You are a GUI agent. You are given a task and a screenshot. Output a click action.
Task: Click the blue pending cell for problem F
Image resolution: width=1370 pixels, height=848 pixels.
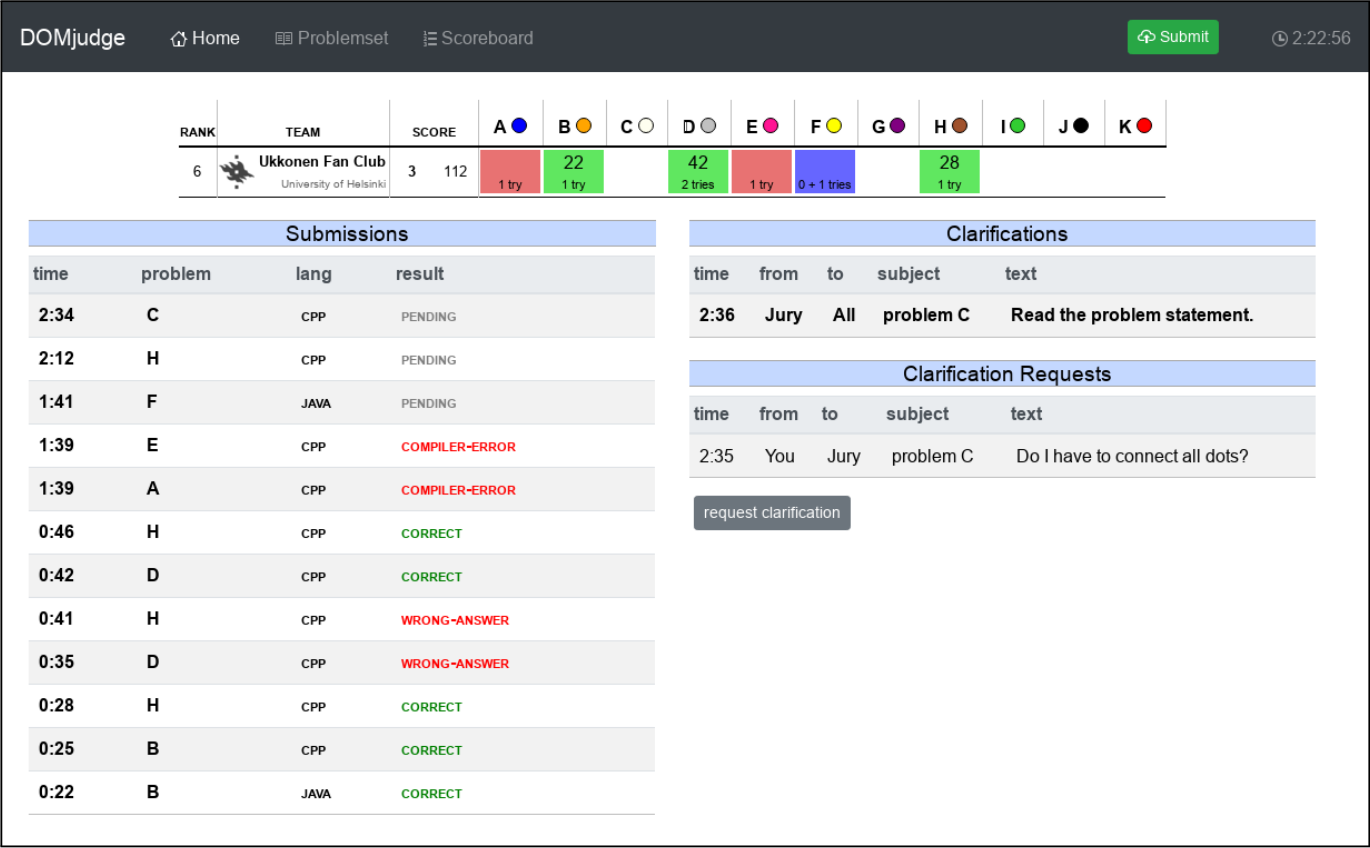pyautogui.click(x=825, y=172)
